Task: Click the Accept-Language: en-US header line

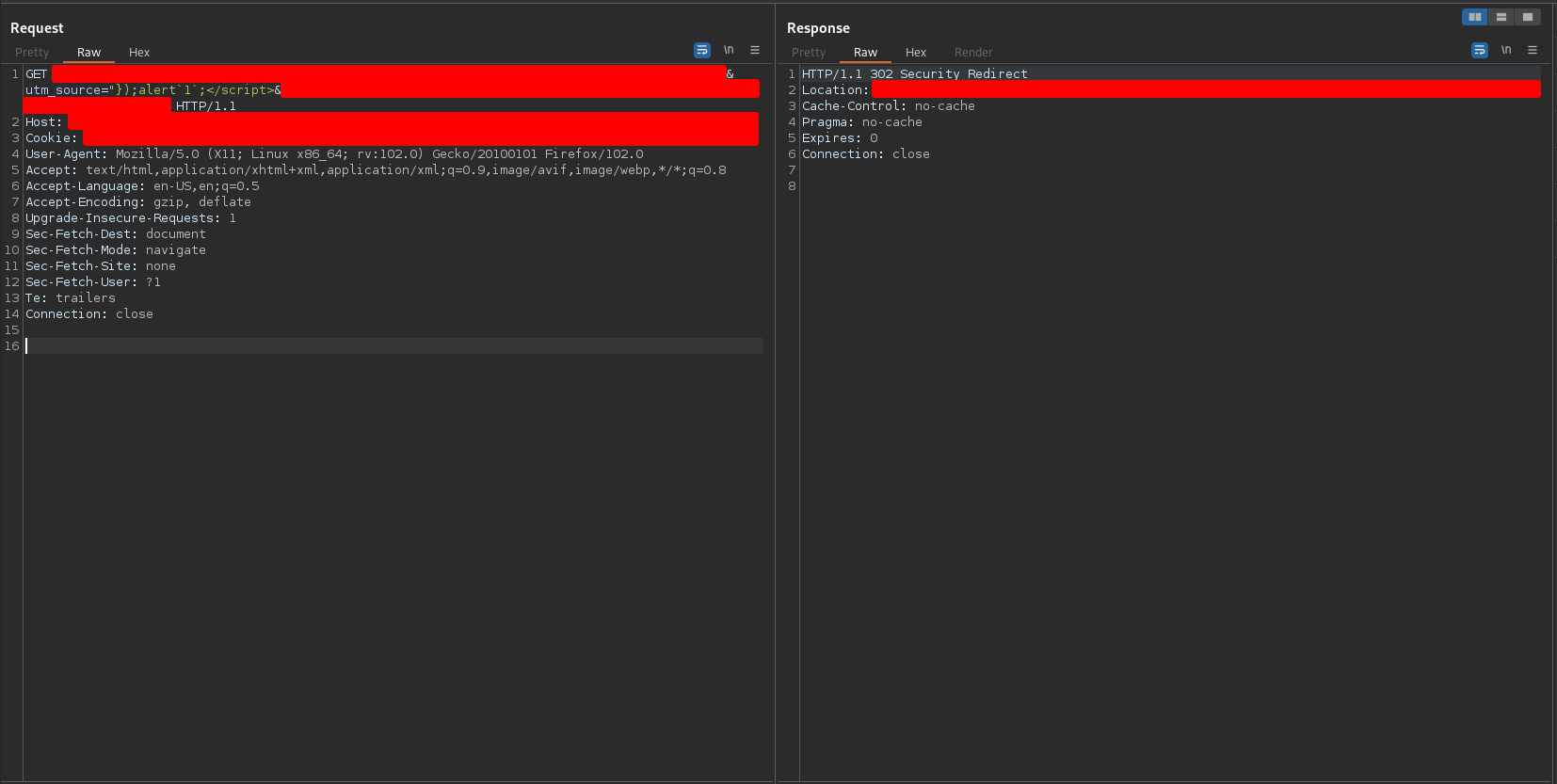Action: (x=142, y=186)
